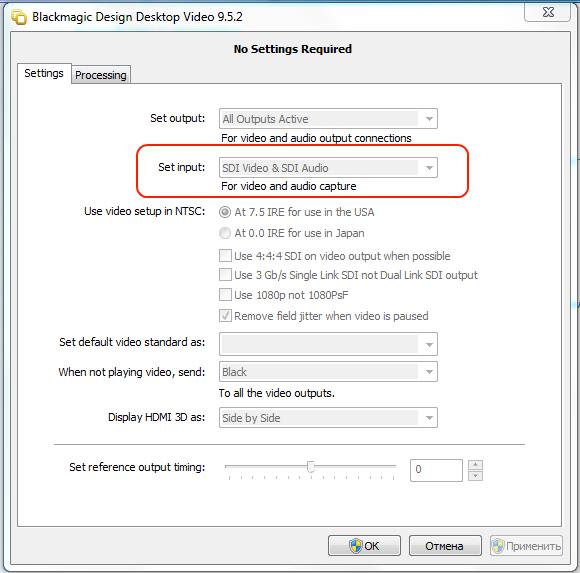The width and height of the screenshot is (580, 573).
Task: Open Display HDMI 3D as dropdown
Action: pos(328,418)
